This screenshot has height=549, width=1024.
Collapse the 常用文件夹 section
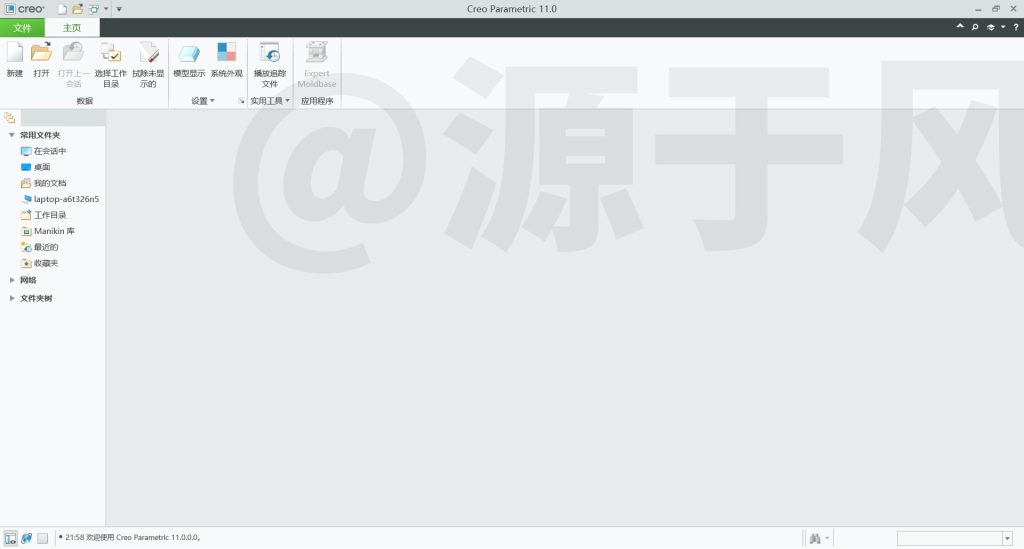(12, 135)
